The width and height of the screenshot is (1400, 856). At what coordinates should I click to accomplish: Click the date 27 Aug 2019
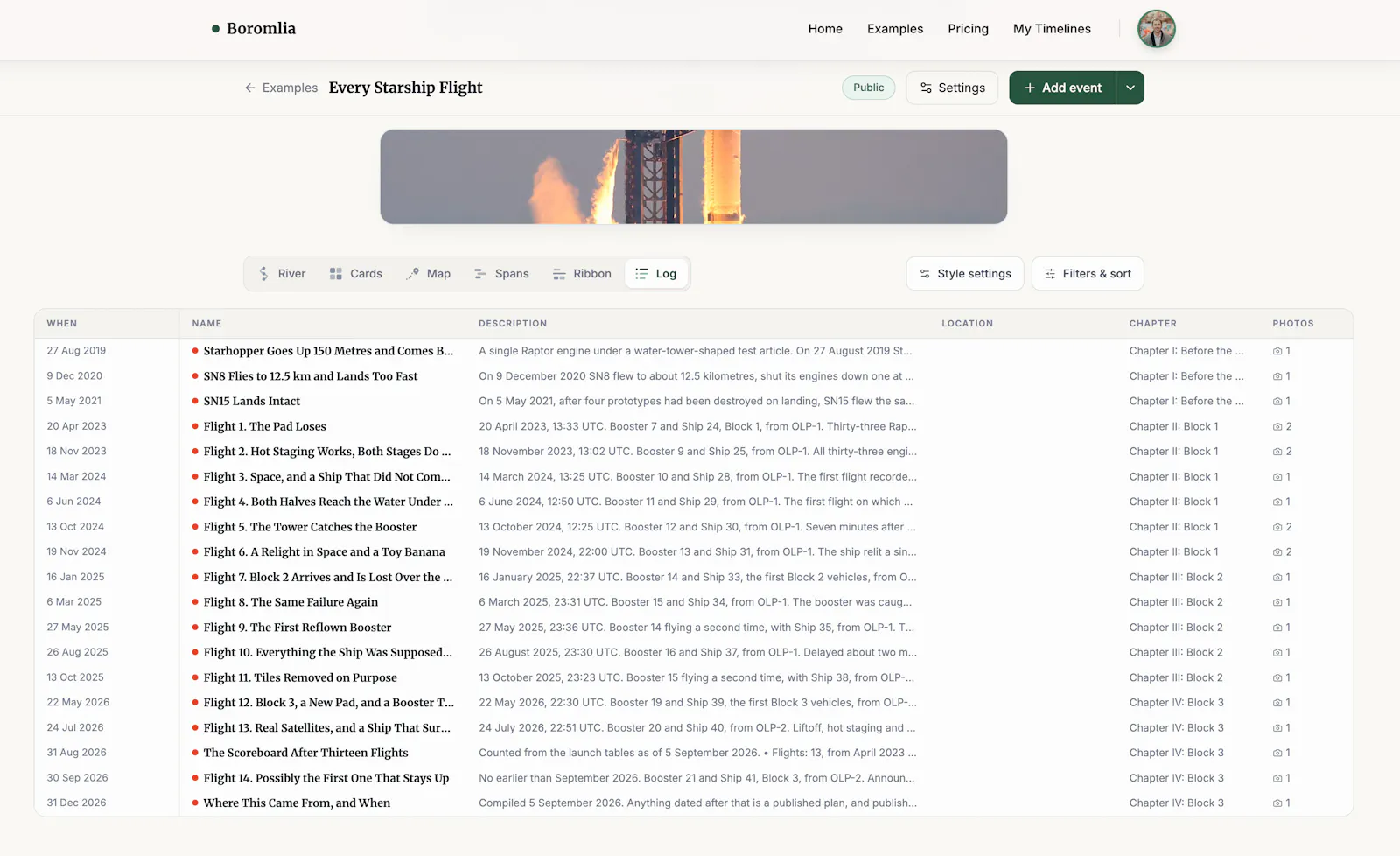coord(76,351)
